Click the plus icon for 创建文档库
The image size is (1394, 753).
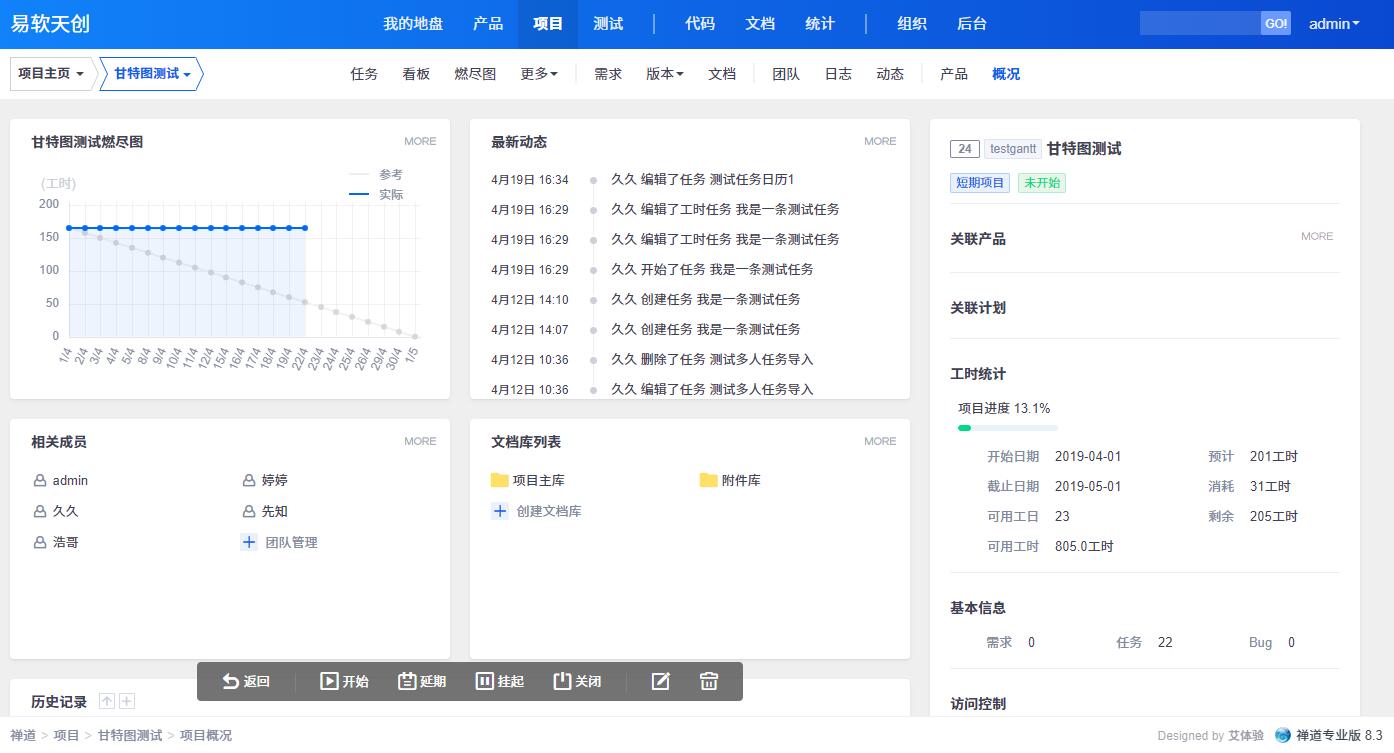pos(500,511)
